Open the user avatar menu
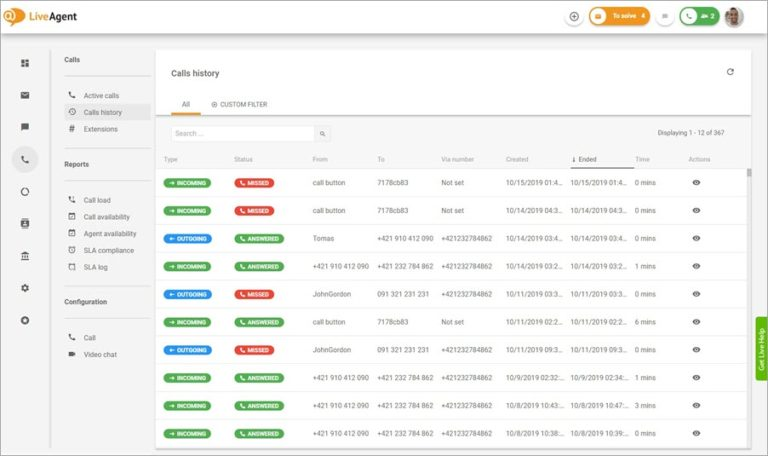 [734, 17]
